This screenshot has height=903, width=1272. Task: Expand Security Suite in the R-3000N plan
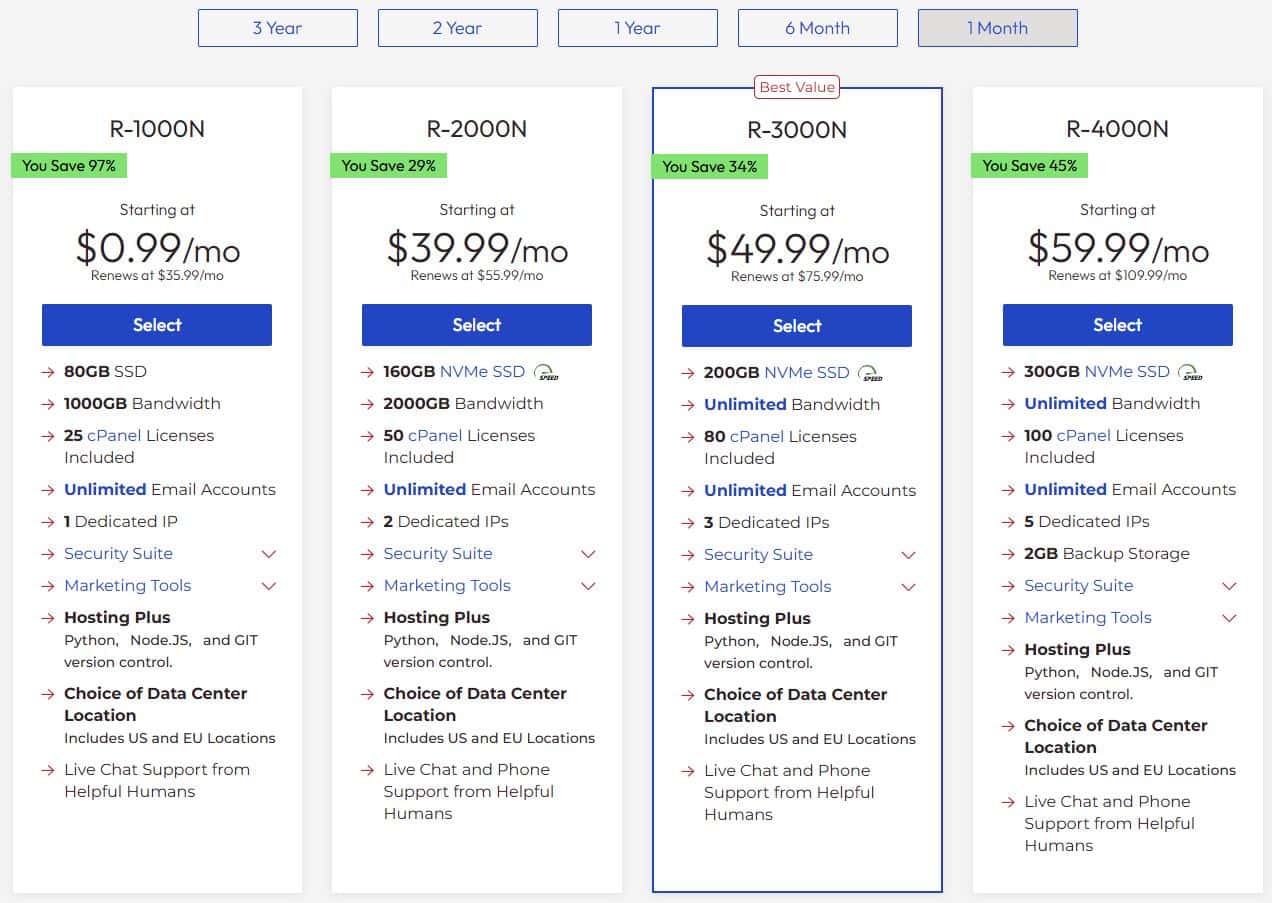click(x=908, y=555)
